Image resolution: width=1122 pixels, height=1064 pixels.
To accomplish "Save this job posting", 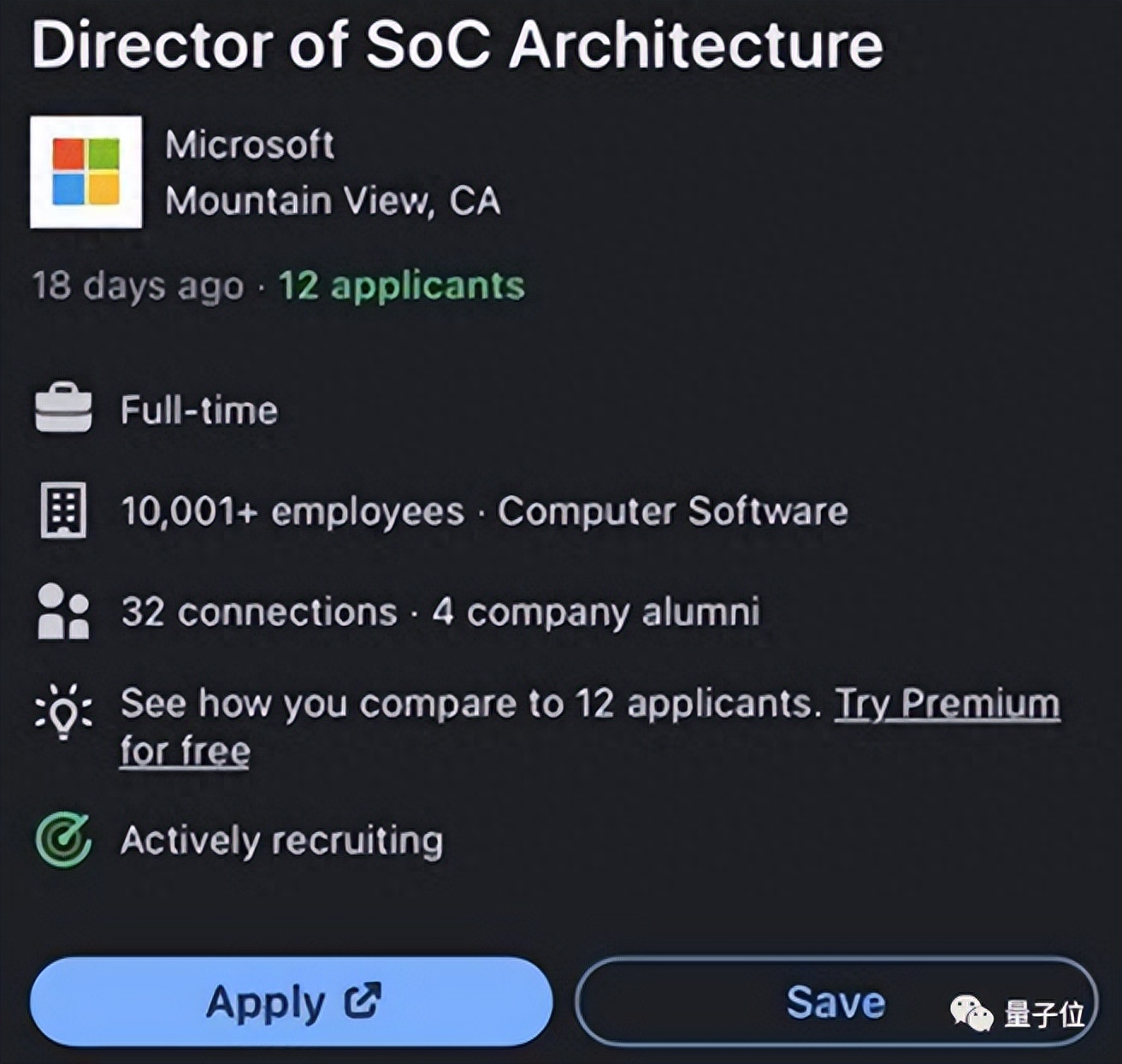I will 835,1002.
